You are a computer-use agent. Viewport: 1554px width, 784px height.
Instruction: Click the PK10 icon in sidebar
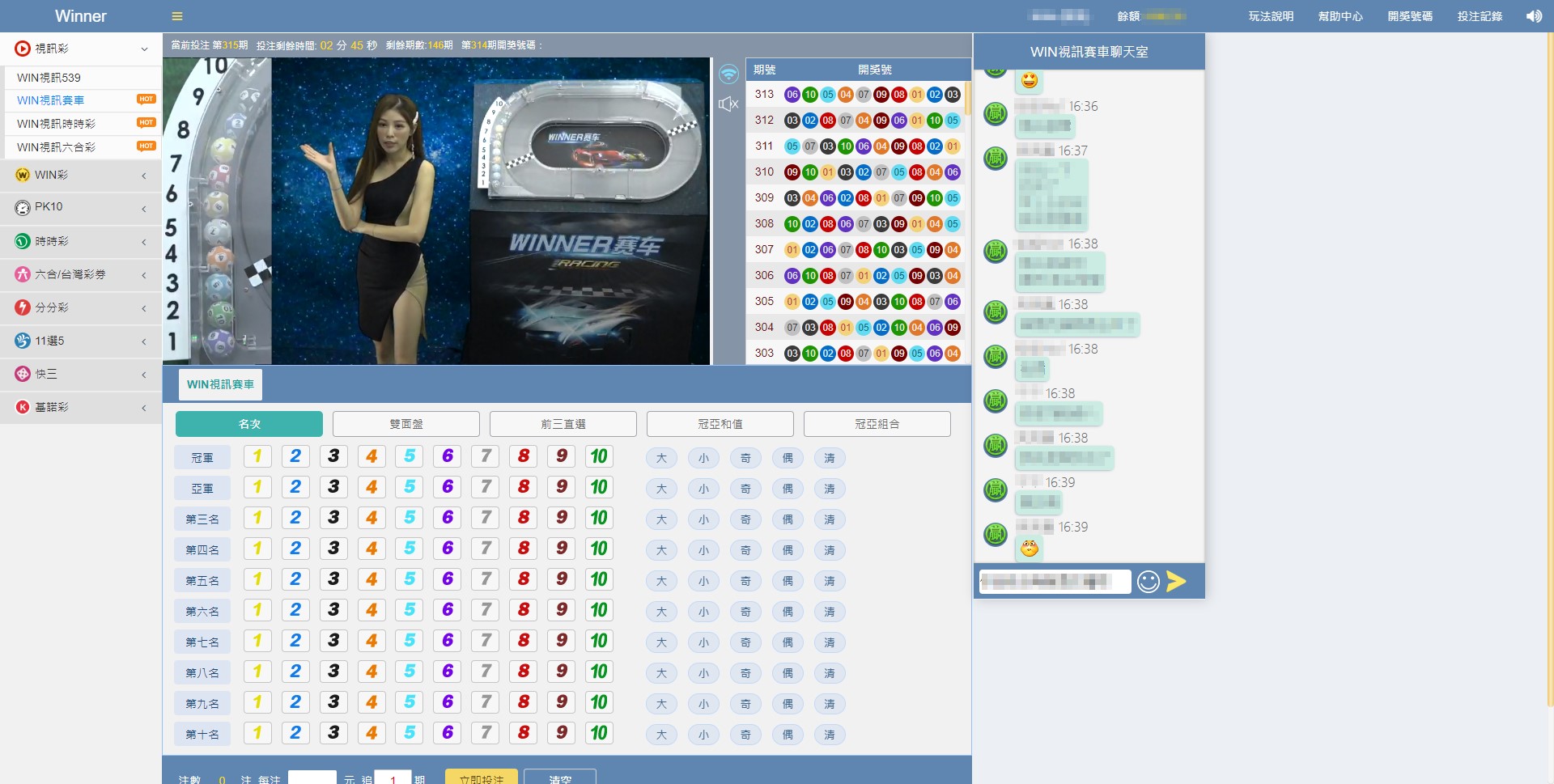(x=23, y=208)
